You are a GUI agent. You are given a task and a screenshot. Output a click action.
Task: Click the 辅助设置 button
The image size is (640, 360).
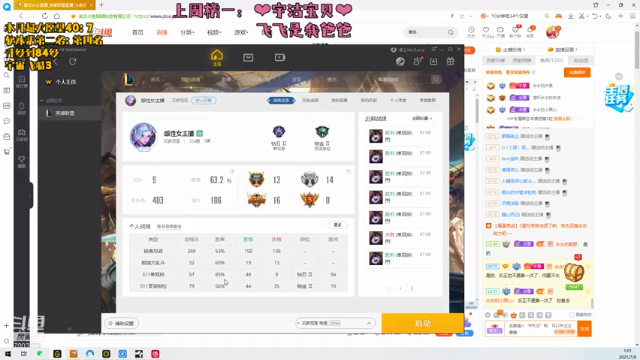(x=121, y=323)
